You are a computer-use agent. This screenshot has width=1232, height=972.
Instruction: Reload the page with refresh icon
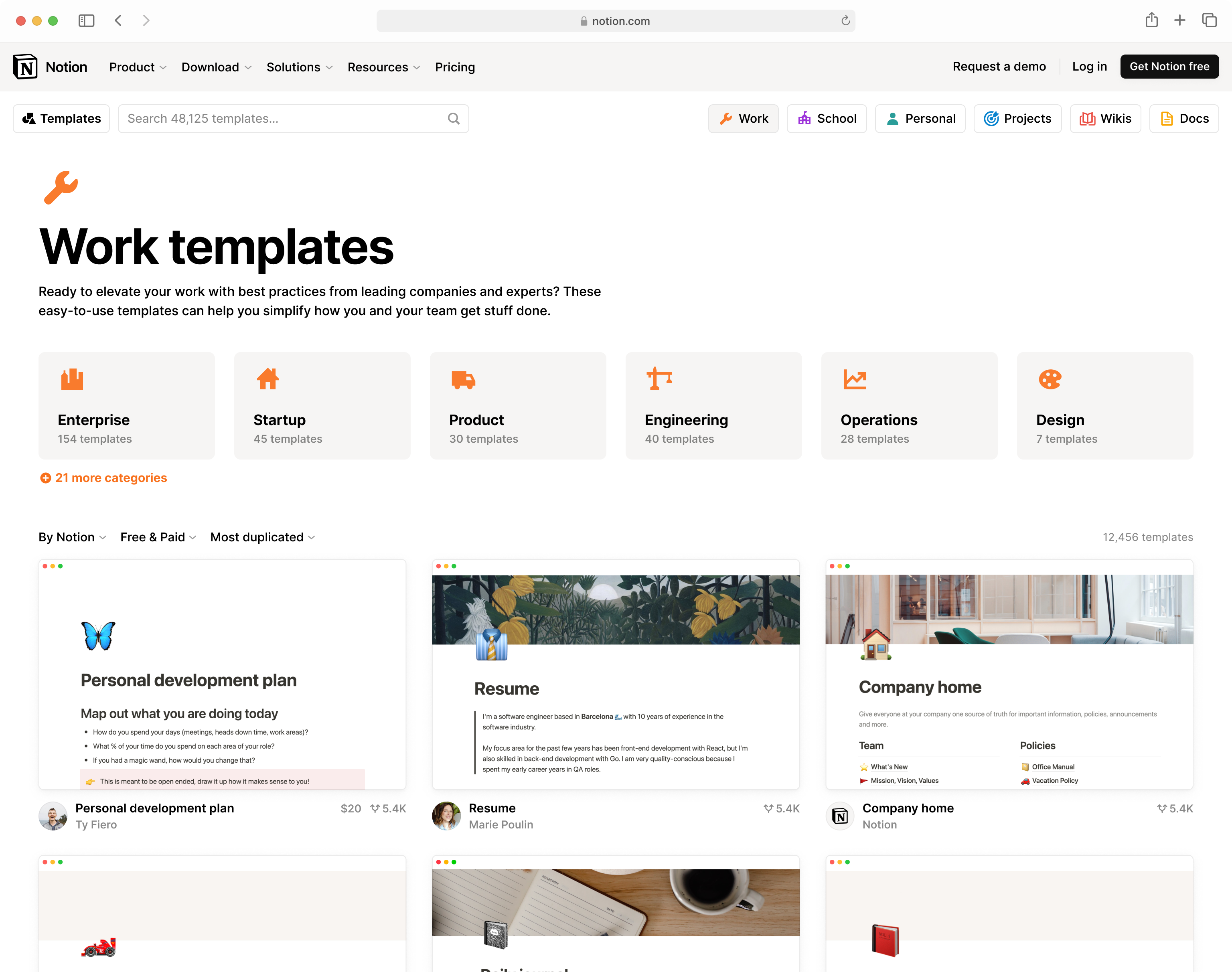pos(846,21)
